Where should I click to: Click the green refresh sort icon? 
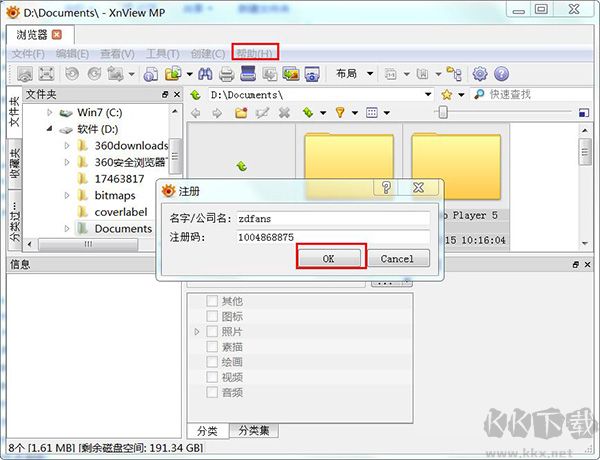pyautogui.click(x=308, y=113)
